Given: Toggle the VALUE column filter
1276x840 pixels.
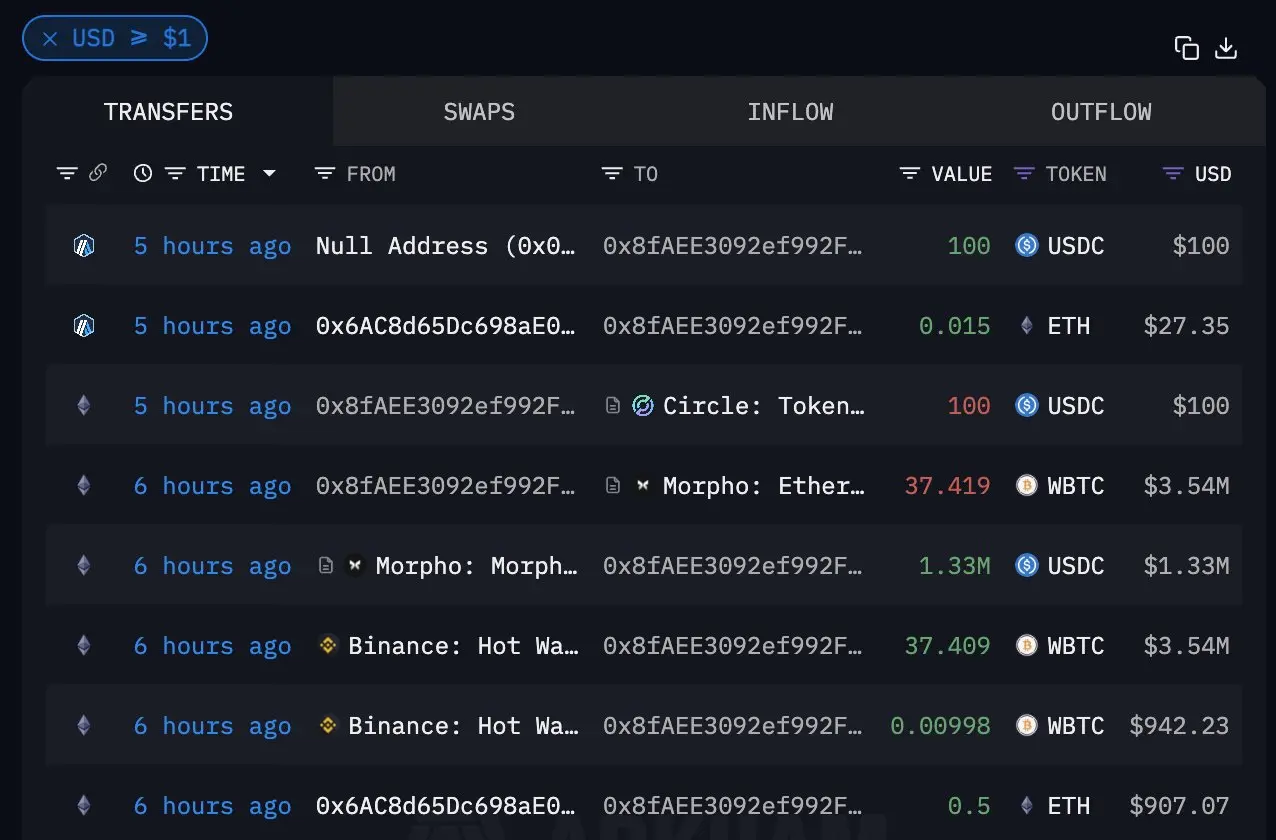Looking at the screenshot, I should [x=909, y=174].
